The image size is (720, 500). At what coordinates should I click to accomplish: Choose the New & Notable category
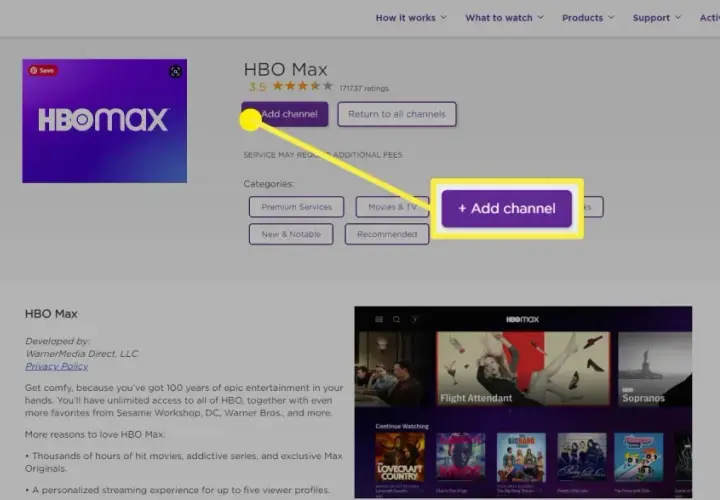(x=291, y=234)
